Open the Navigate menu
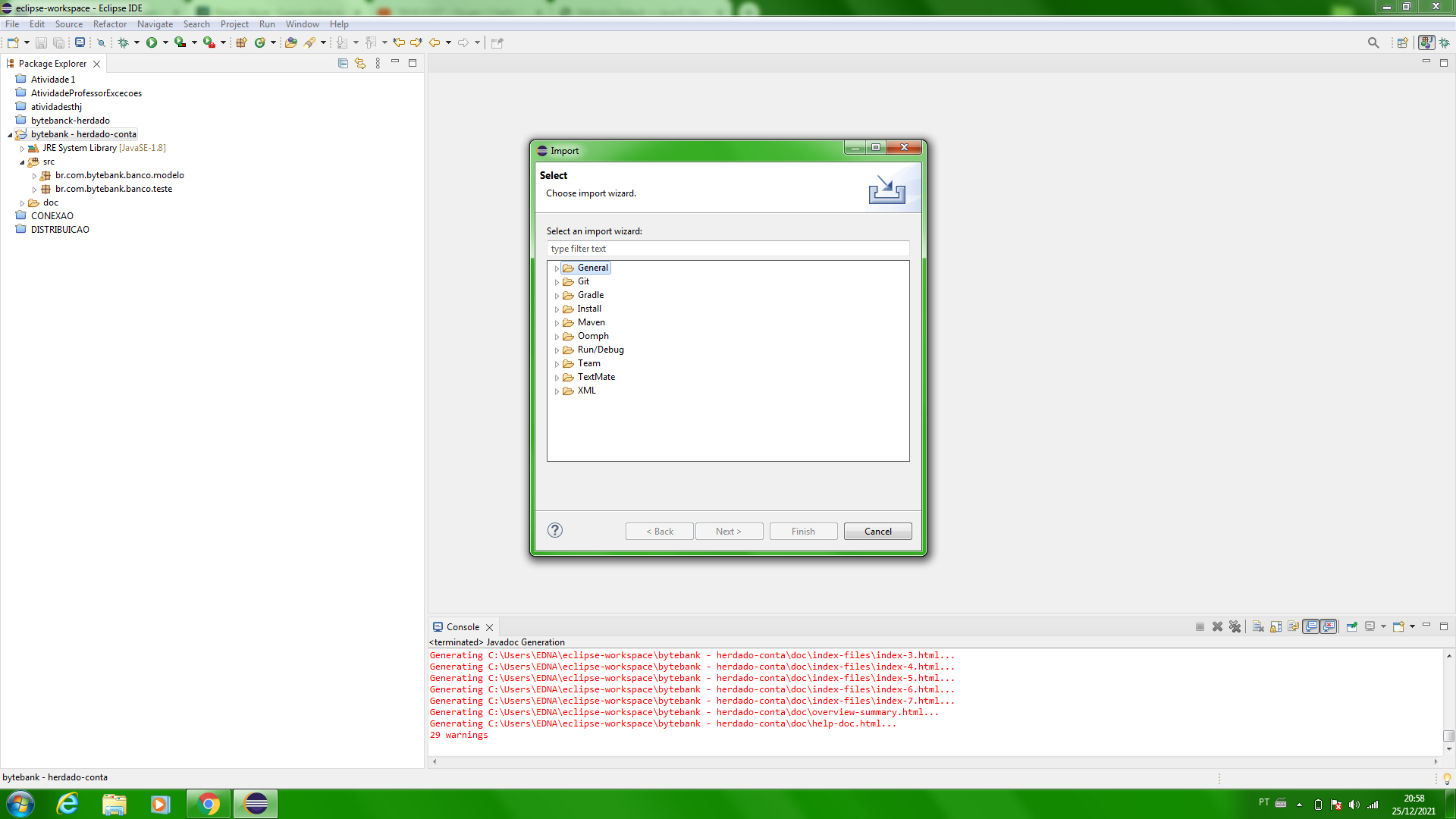Image resolution: width=1456 pixels, height=819 pixels. tap(155, 24)
